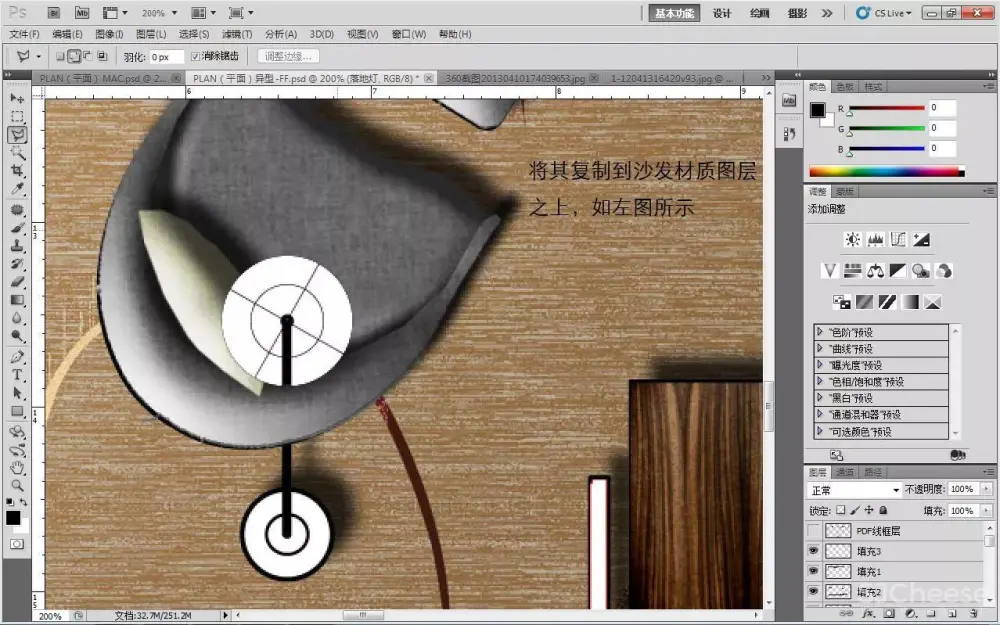Toggle the 消除锯齿 anti-alias checkbox

(196, 57)
